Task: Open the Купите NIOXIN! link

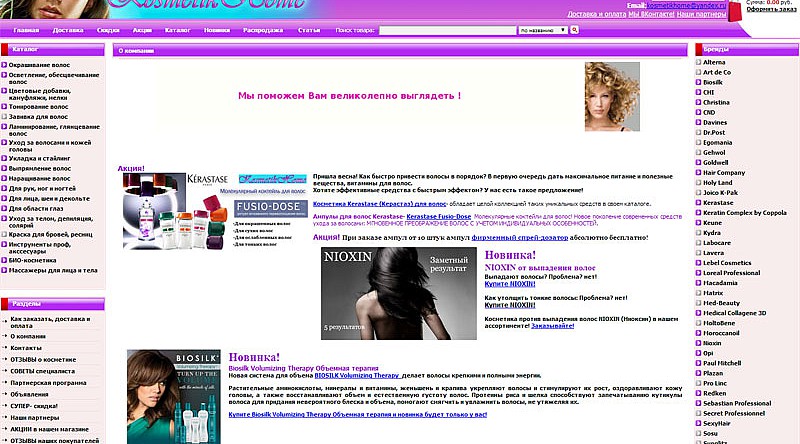Action: (x=510, y=285)
